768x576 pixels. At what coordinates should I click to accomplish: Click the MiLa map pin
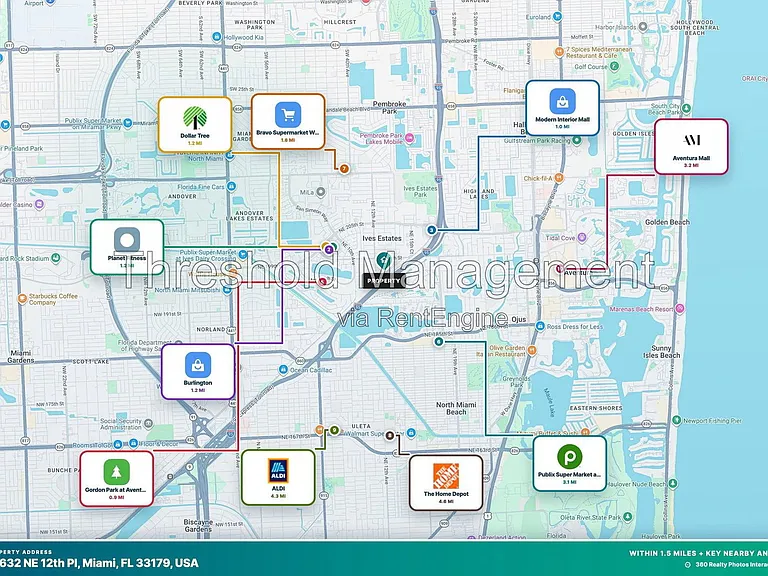coord(320,192)
